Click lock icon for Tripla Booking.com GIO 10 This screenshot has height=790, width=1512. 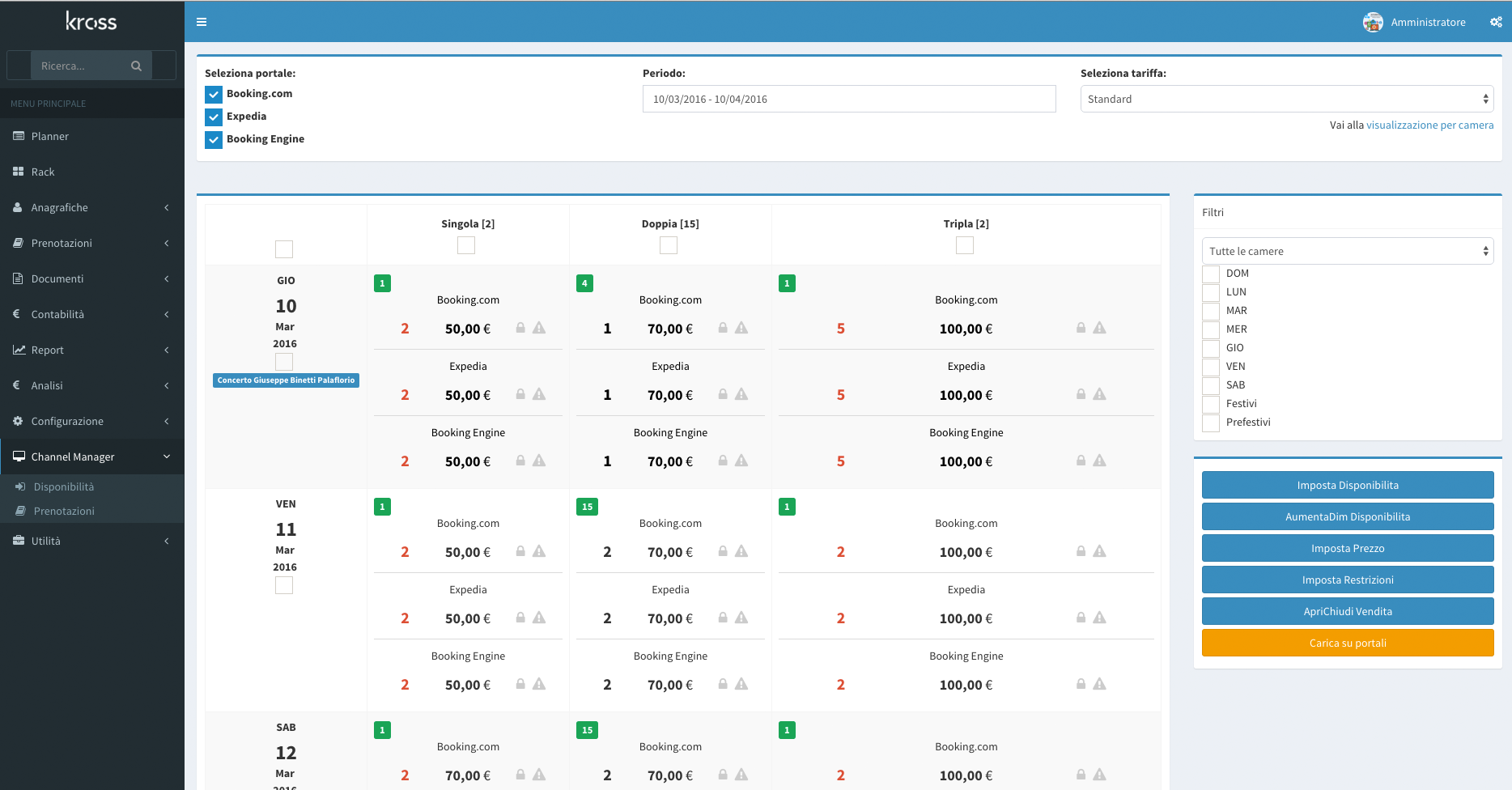click(1081, 328)
